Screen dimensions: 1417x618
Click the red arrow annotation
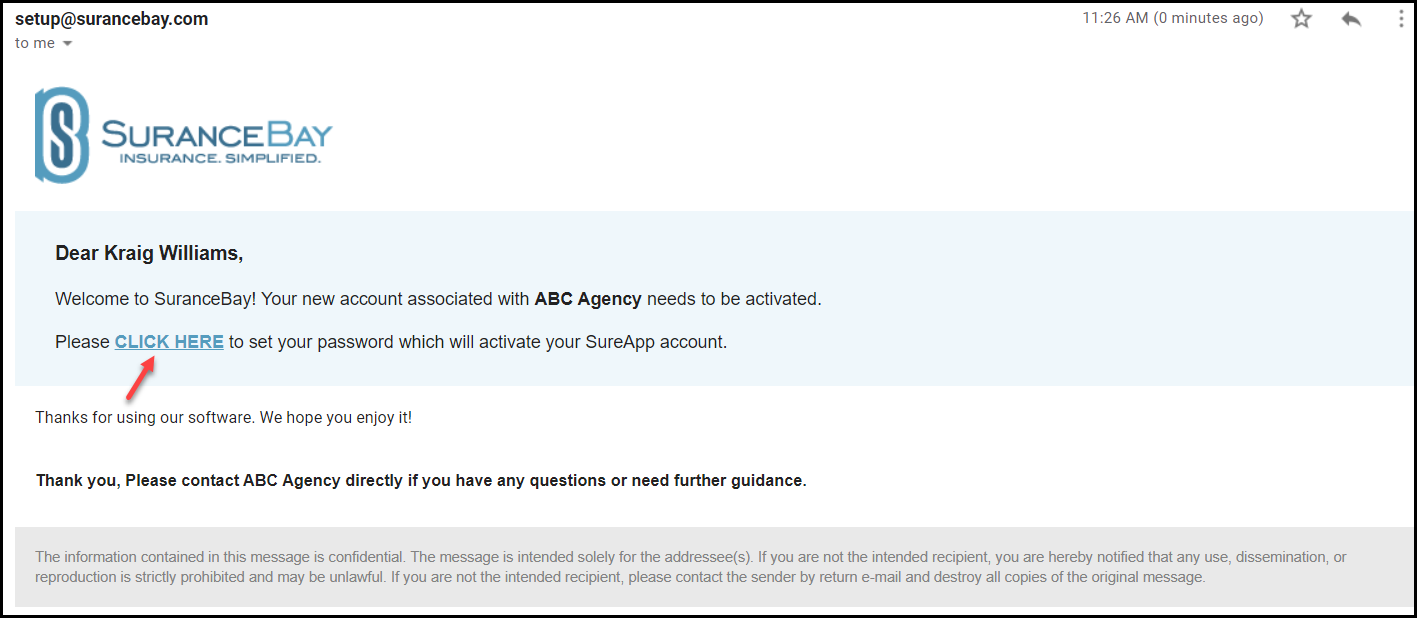point(141,379)
